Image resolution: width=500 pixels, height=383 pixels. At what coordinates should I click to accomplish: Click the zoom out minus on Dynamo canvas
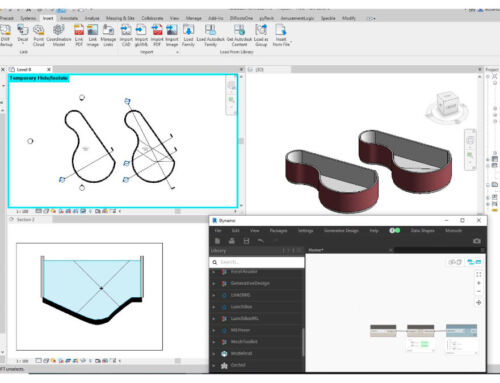tap(479, 291)
